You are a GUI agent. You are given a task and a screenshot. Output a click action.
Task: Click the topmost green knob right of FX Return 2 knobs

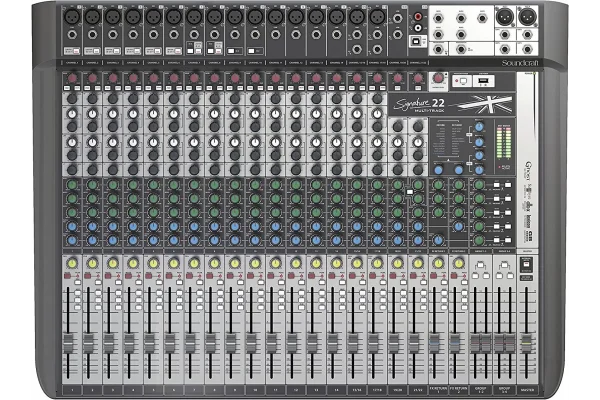[x=479, y=185]
